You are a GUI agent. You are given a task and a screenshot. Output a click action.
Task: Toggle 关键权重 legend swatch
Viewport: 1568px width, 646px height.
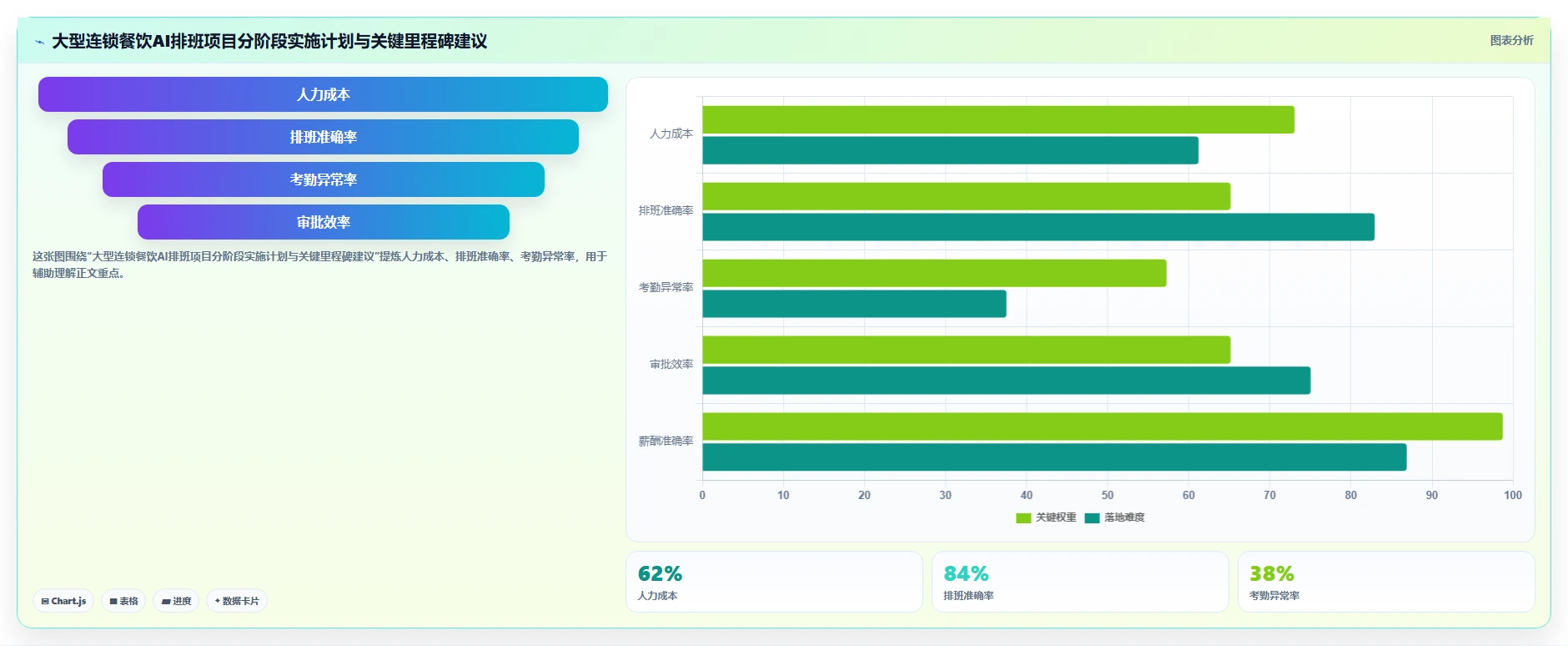(x=1023, y=518)
